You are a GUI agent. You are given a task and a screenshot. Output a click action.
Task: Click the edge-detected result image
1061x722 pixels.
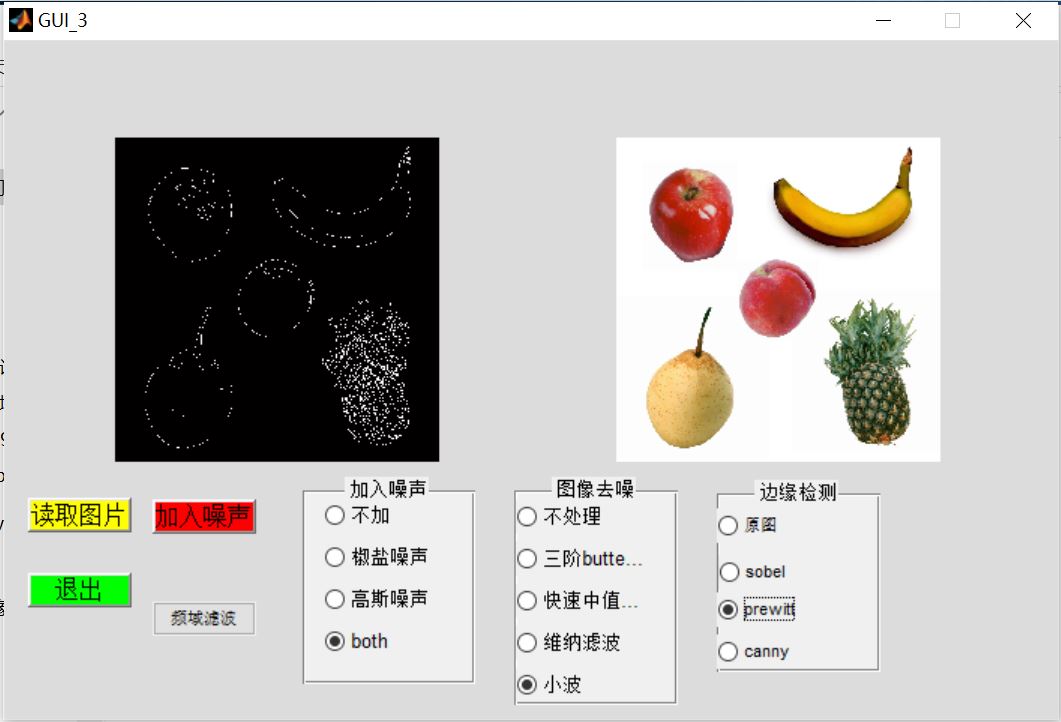277,298
